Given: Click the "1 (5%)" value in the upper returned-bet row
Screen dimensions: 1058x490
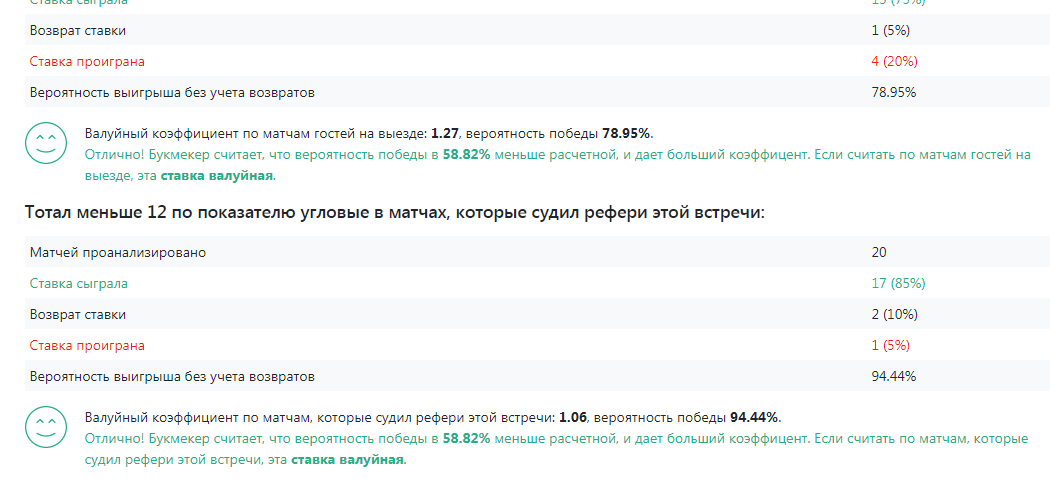Looking at the screenshot, I should [890, 30].
